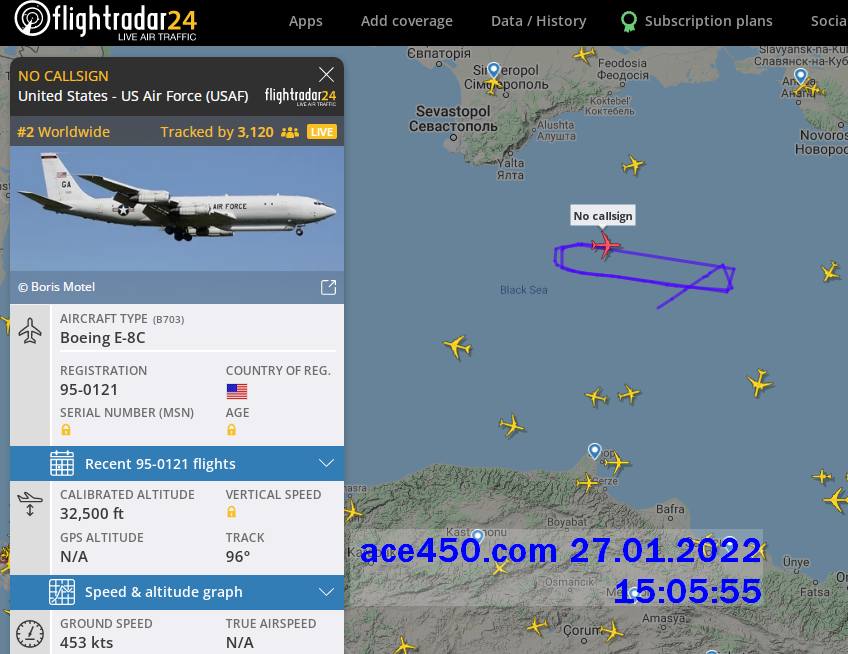Click the Vertical Speed lock icon

(231, 512)
